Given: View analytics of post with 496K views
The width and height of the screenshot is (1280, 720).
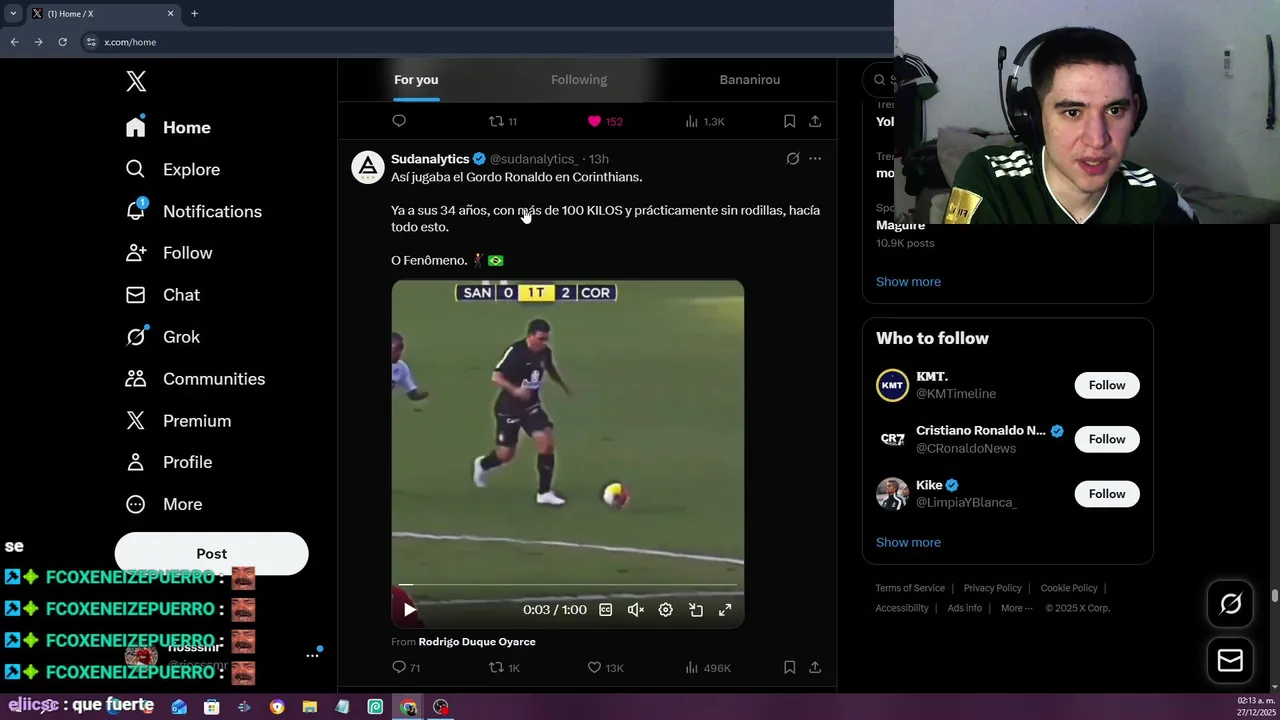Looking at the screenshot, I should [708, 667].
